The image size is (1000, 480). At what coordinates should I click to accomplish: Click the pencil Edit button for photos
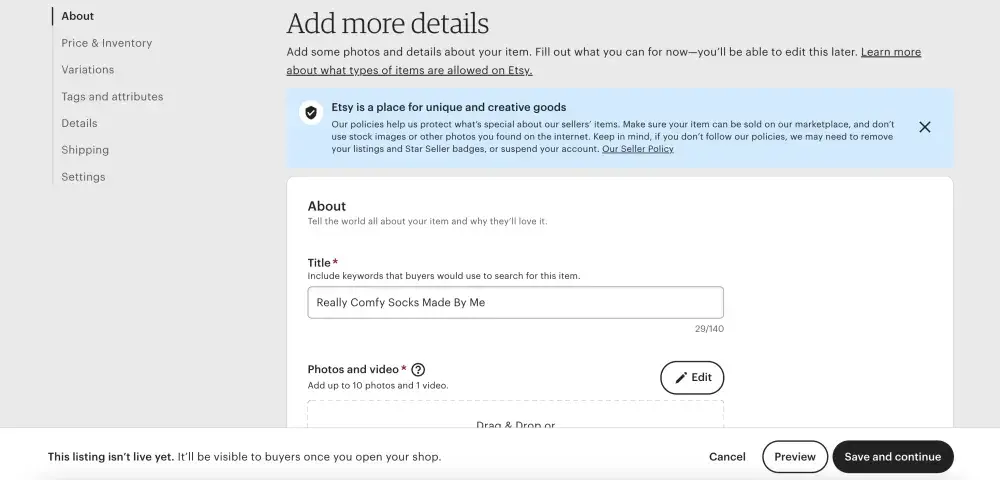692,378
